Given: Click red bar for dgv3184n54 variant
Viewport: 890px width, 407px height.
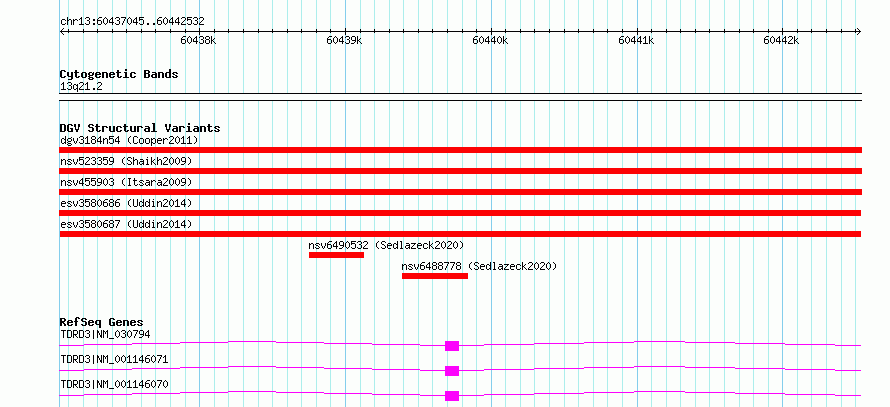Looking at the screenshot, I should click(x=460, y=150).
